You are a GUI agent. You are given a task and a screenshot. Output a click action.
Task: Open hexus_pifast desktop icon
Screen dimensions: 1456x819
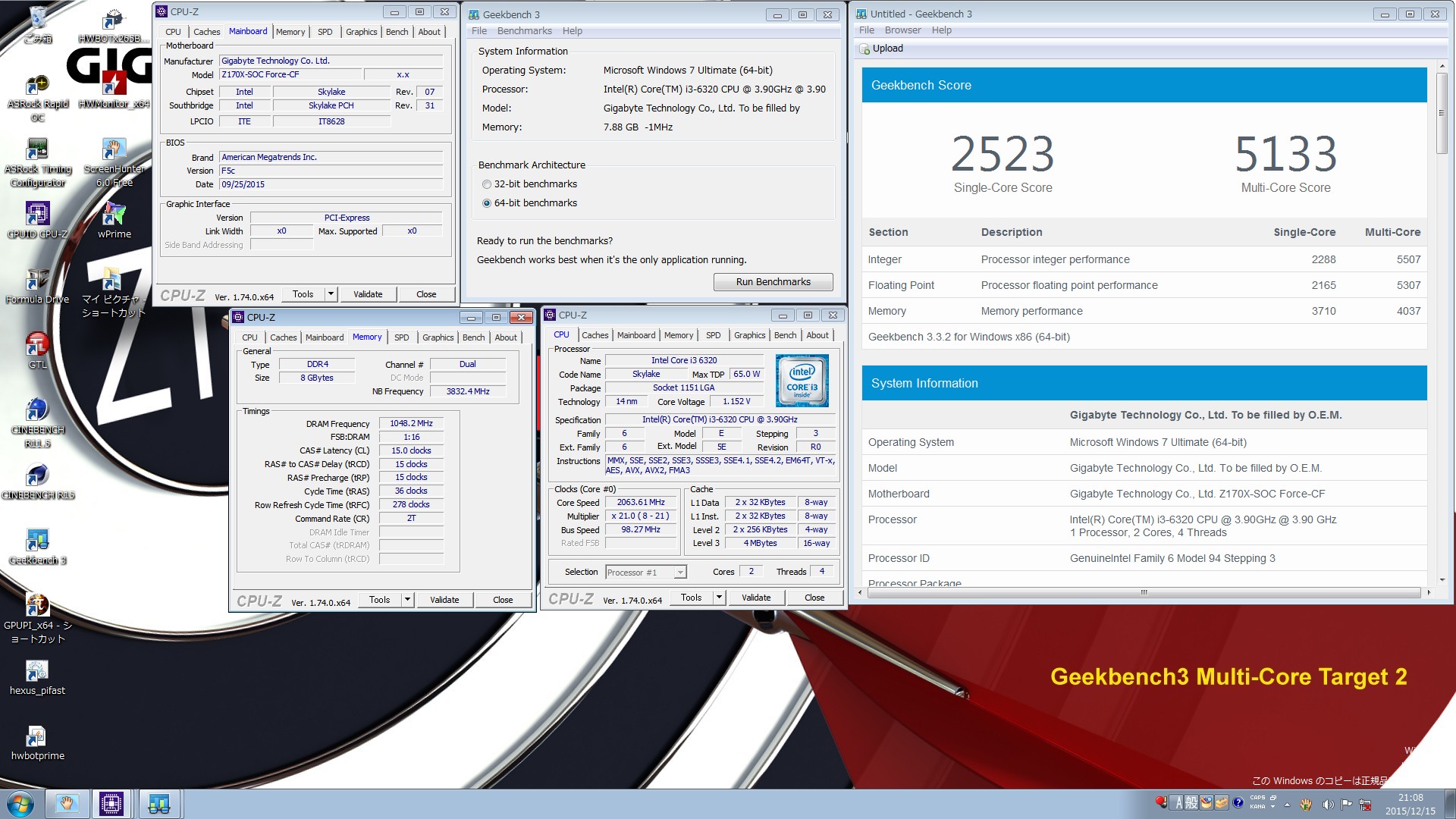point(37,677)
